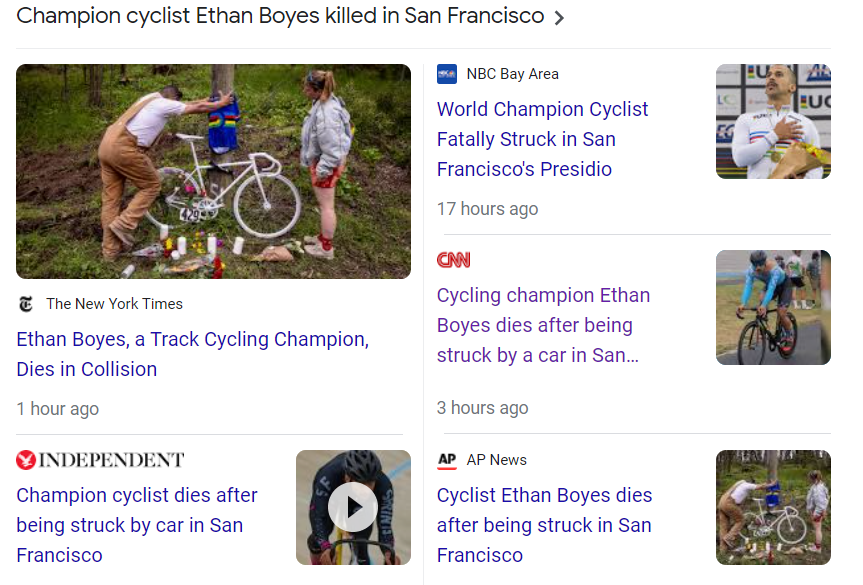Viewport: 863px width, 585px height.
Task: Expand the Ethan Boyes story header chevron
Action: pyautogui.click(x=559, y=18)
